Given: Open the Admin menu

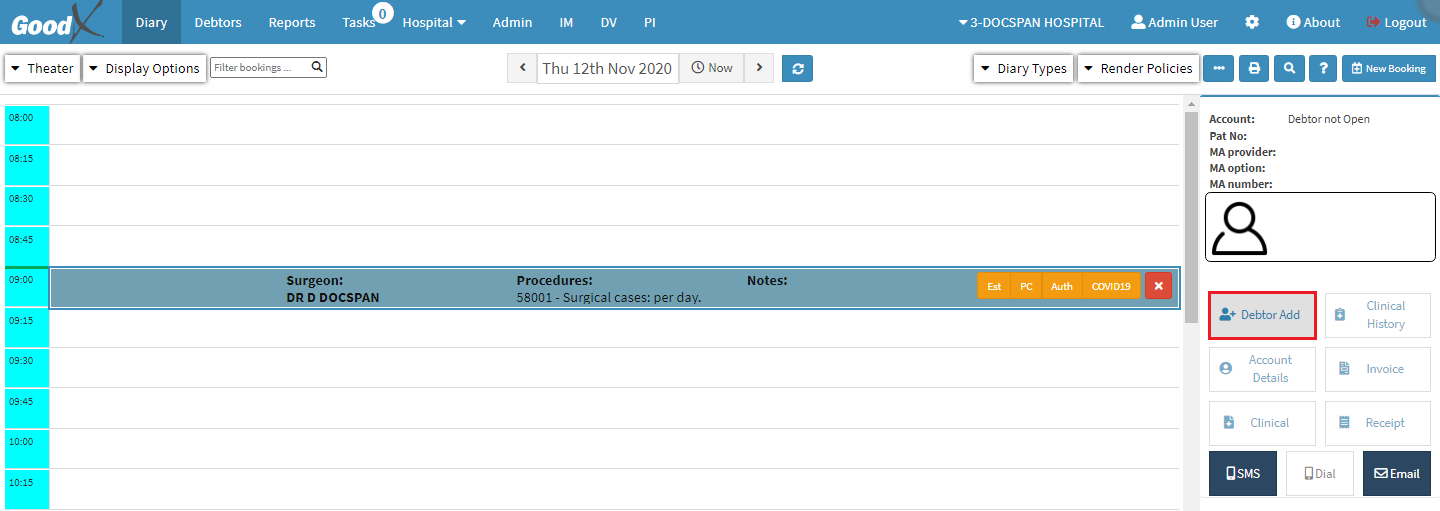Looking at the screenshot, I should pos(512,22).
